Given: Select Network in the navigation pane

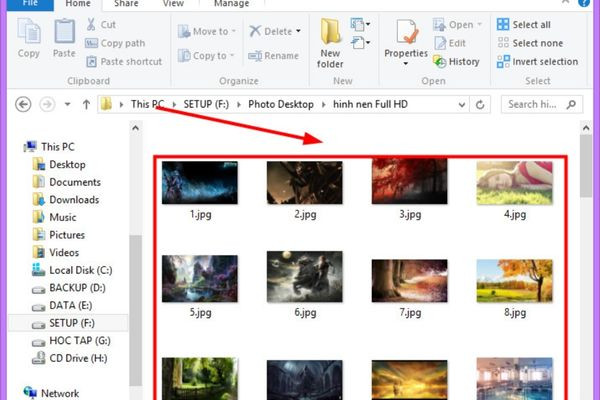Looking at the screenshot, I should coord(51,393).
